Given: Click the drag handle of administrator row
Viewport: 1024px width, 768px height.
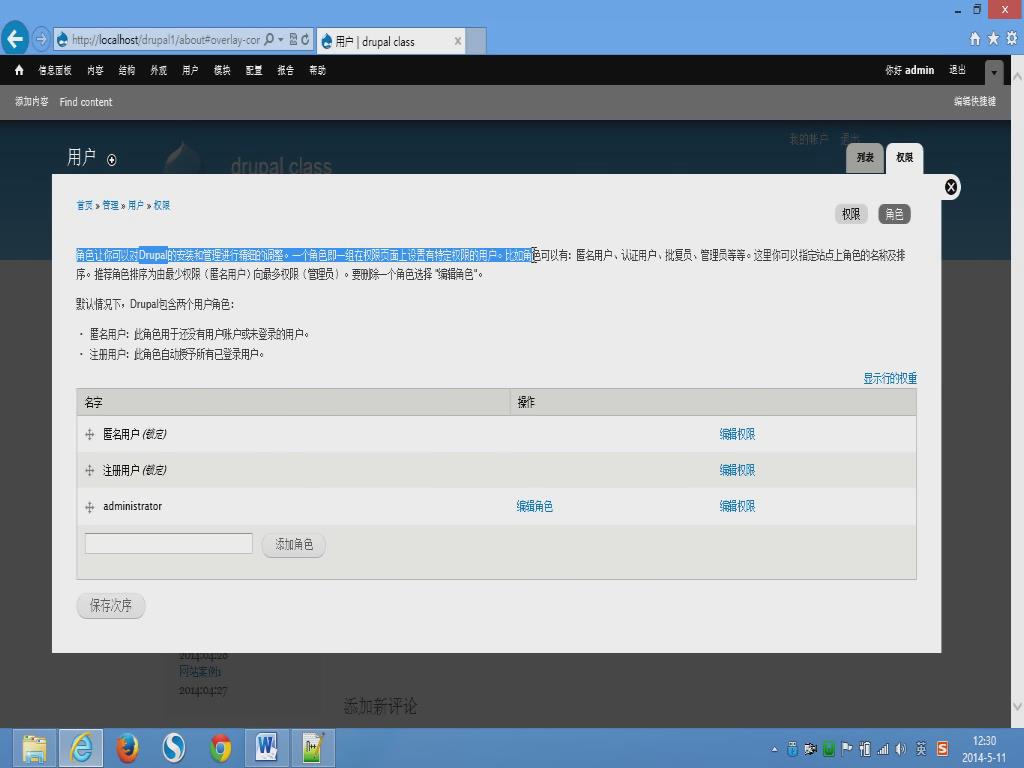Looking at the screenshot, I should coord(89,507).
